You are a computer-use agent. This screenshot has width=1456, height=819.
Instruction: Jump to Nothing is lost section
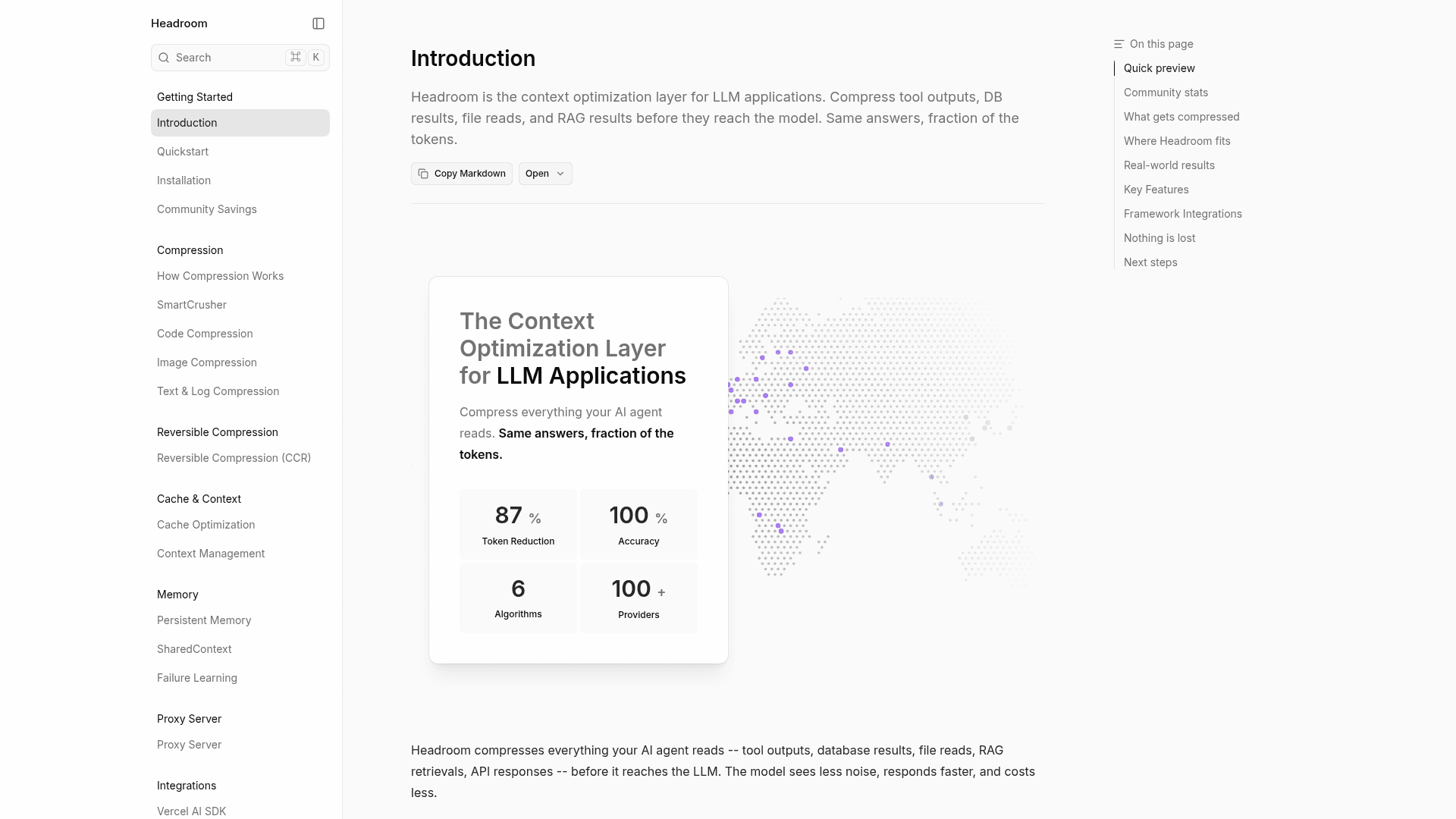1159,238
